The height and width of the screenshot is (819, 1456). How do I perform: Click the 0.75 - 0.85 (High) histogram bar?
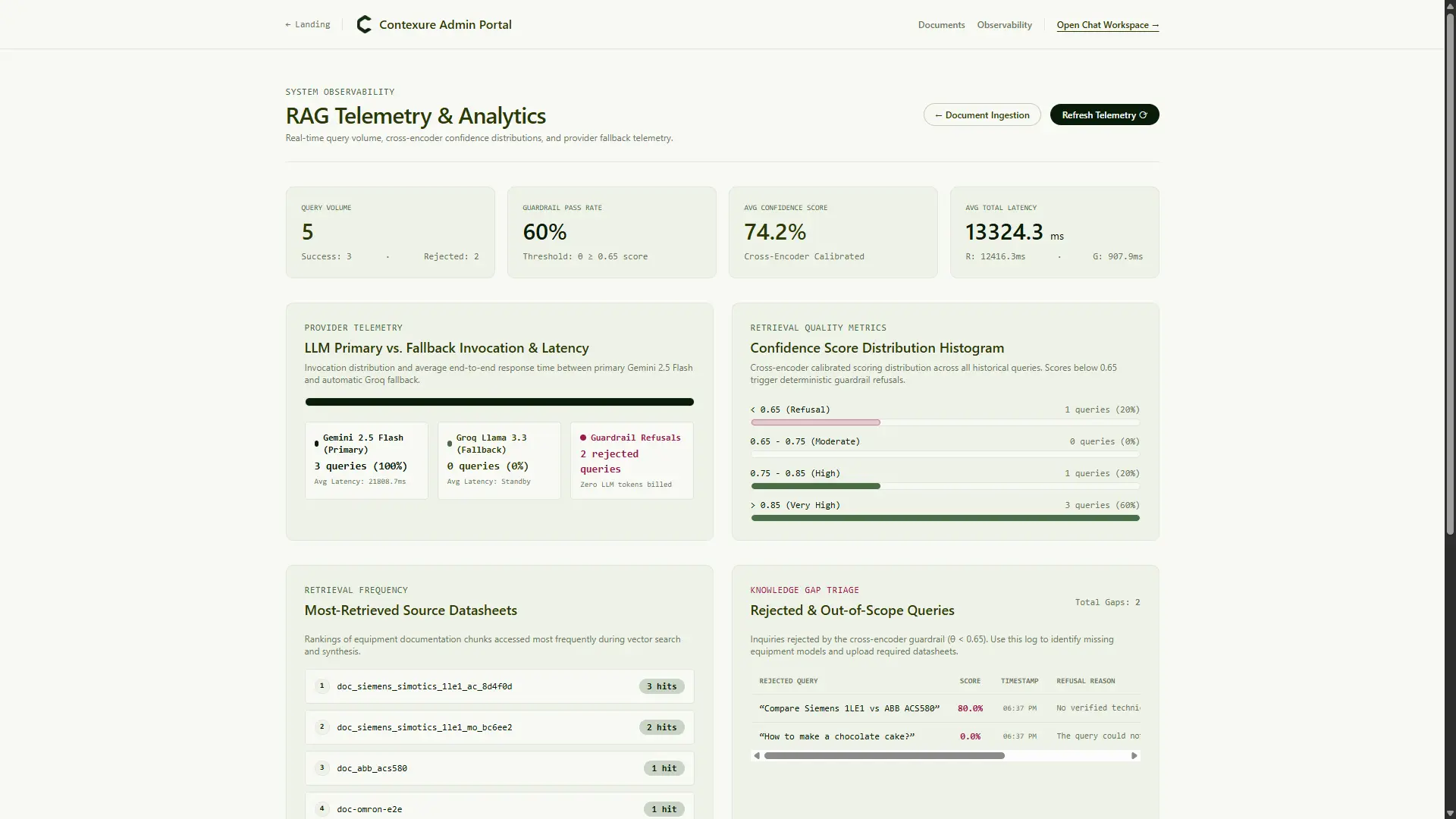pyautogui.click(x=815, y=486)
